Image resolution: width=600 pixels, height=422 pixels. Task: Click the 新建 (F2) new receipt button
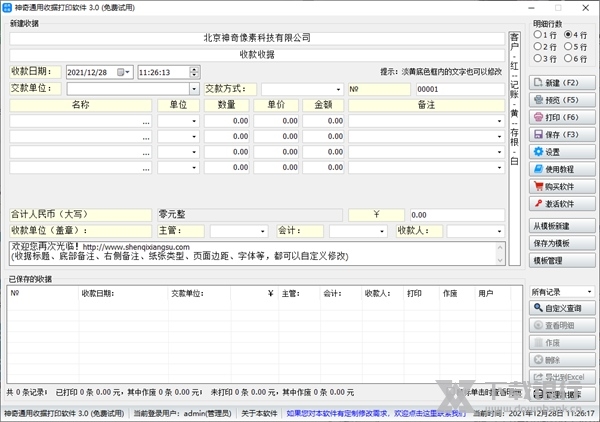click(x=561, y=83)
